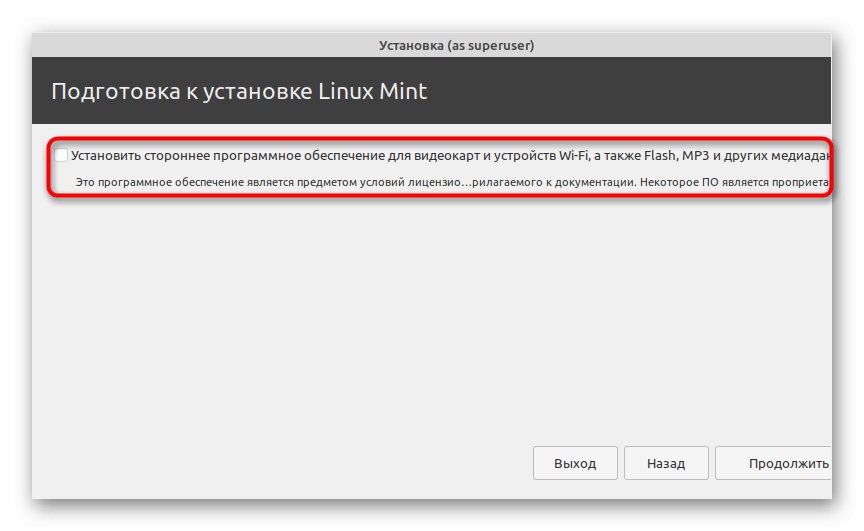Viewport: 864px width, 531px height.
Task: Click the Продолжить button
Action: [x=773, y=463]
